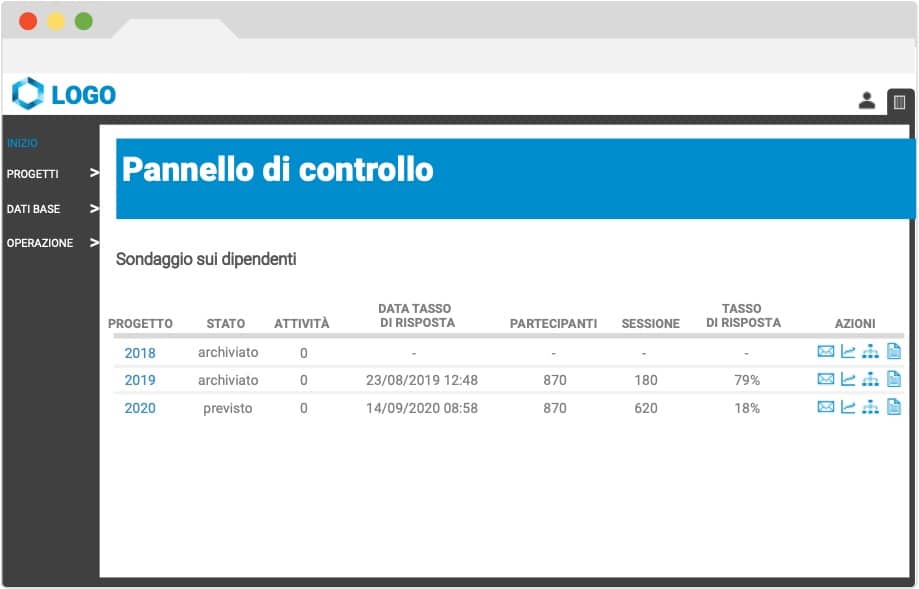Click the mail icon in the 2019 row
919x589 pixels.
pos(825,379)
